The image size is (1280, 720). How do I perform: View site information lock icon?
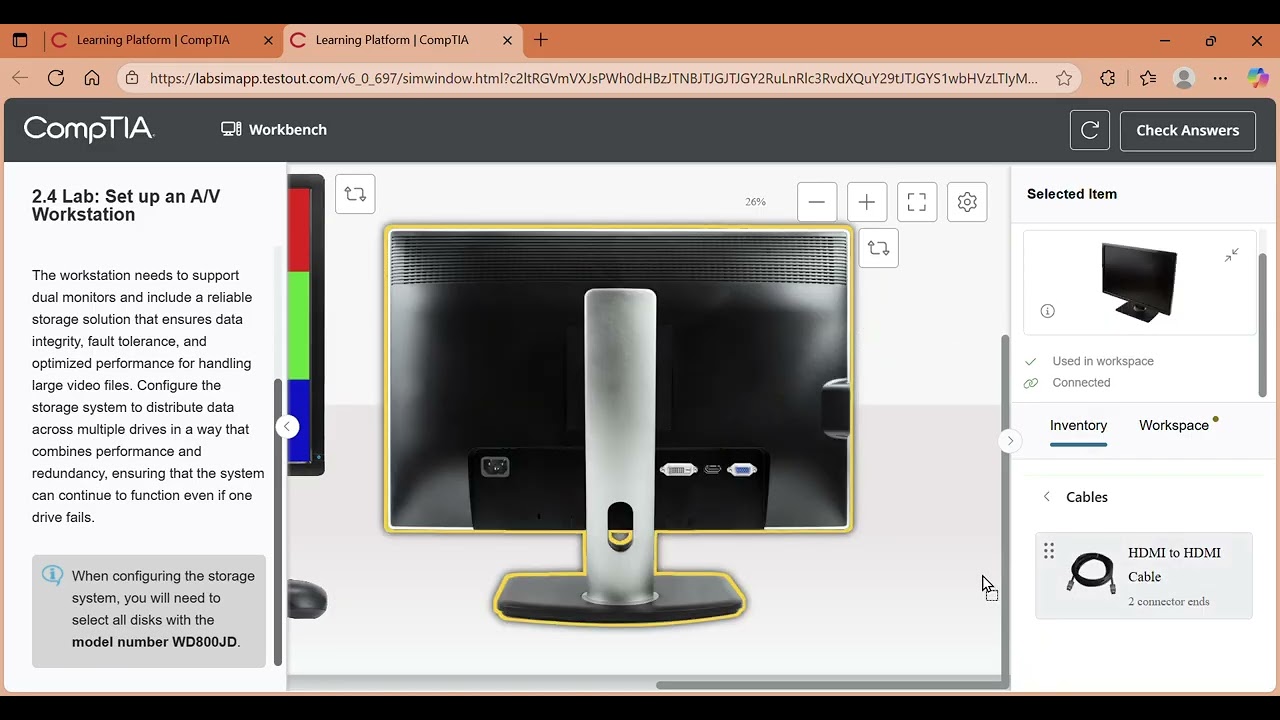[131, 78]
